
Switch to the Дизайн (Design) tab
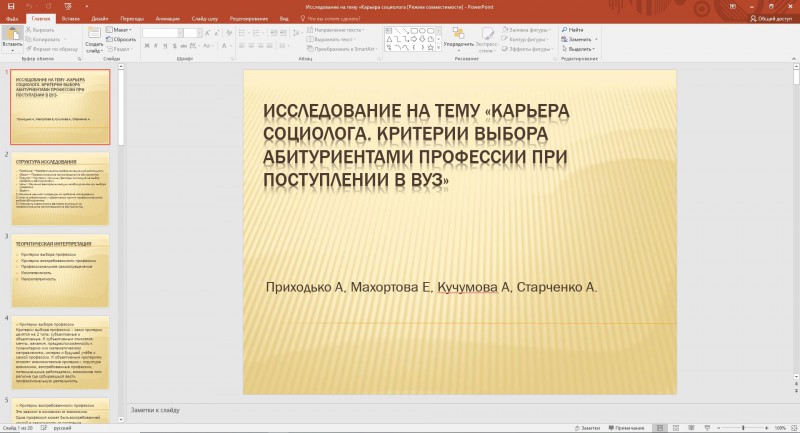(99, 18)
